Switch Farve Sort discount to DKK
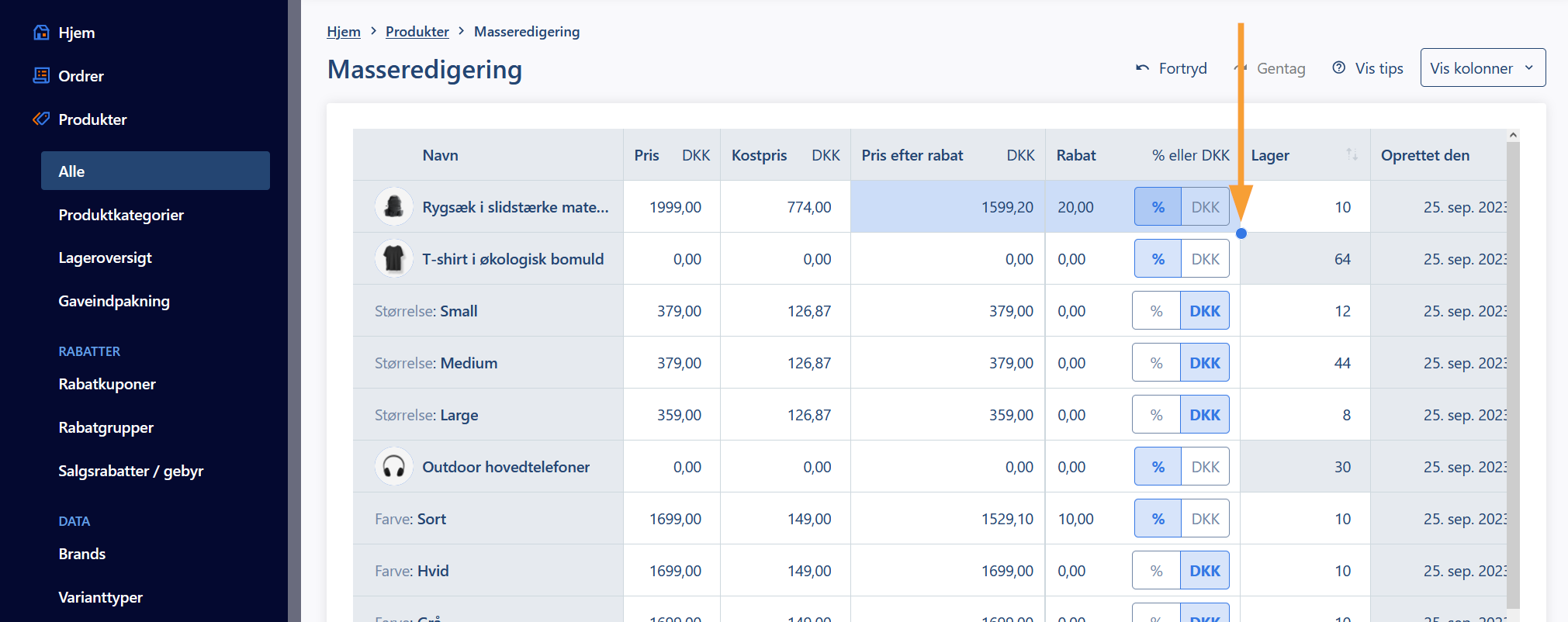The image size is (1568, 622). click(x=1205, y=519)
